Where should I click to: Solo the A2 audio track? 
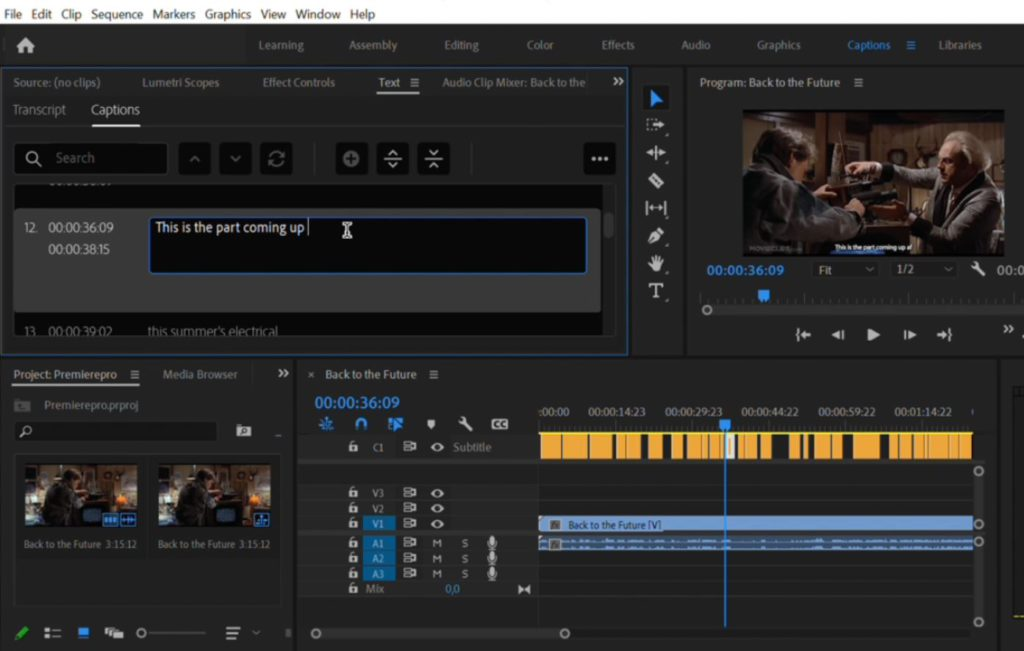point(465,558)
